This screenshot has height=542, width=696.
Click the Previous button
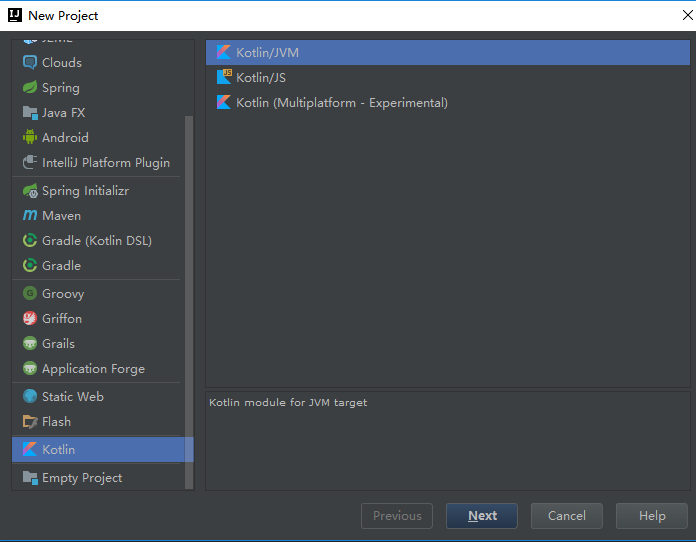(x=397, y=516)
